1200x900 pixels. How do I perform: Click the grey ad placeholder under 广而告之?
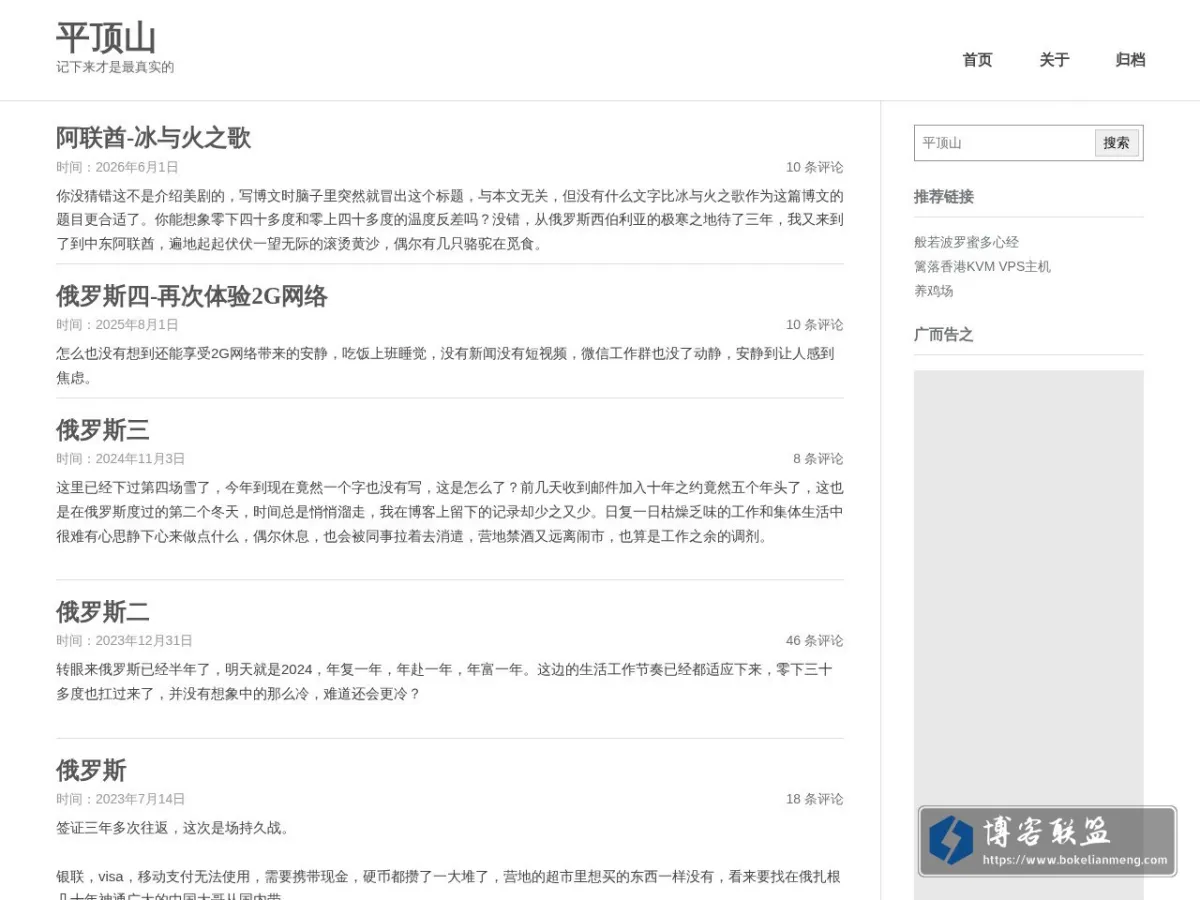(x=1028, y=635)
